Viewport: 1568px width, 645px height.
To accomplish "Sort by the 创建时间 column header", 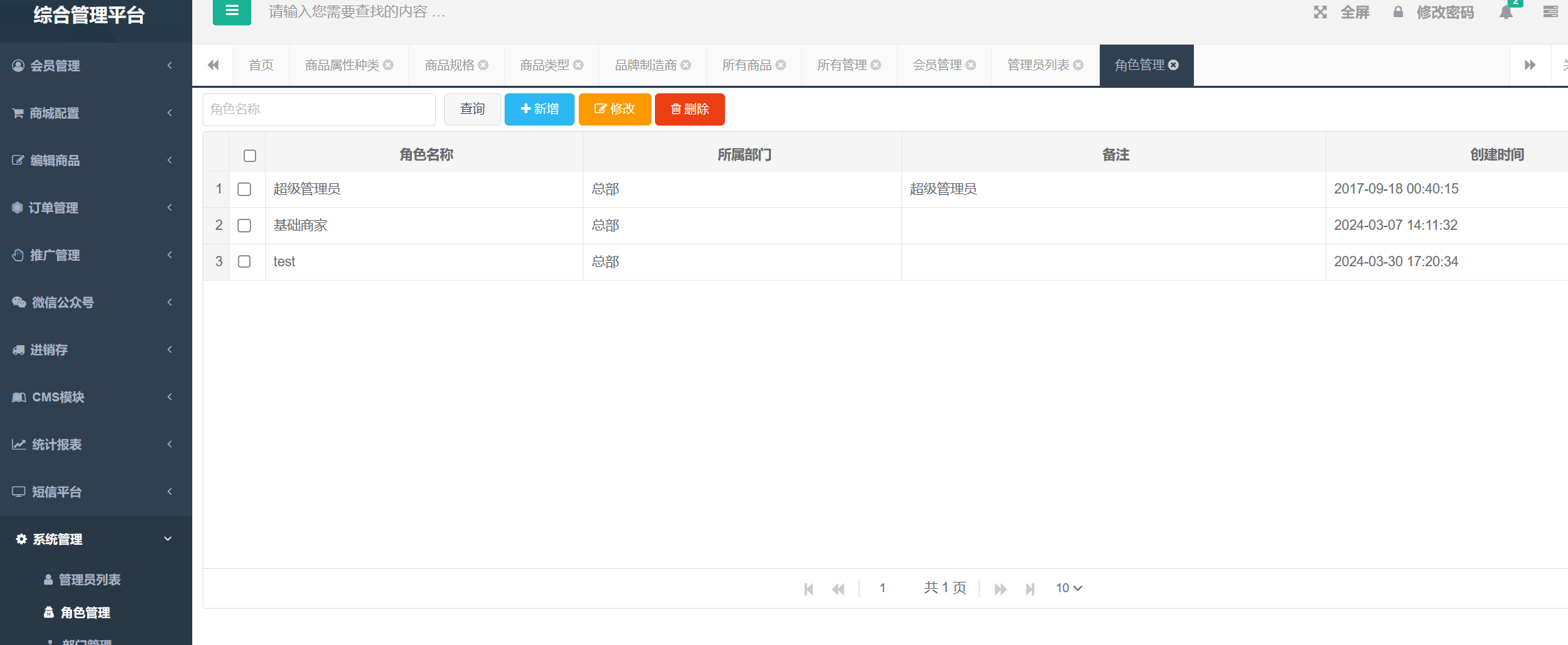I will click(x=1497, y=155).
